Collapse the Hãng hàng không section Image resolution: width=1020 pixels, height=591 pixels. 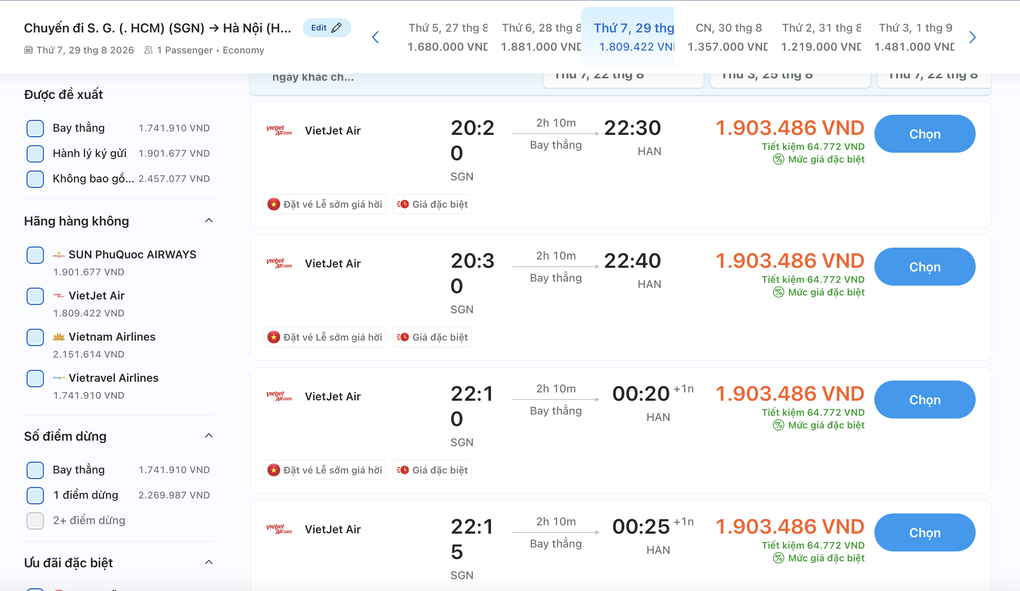coord(209,220)
